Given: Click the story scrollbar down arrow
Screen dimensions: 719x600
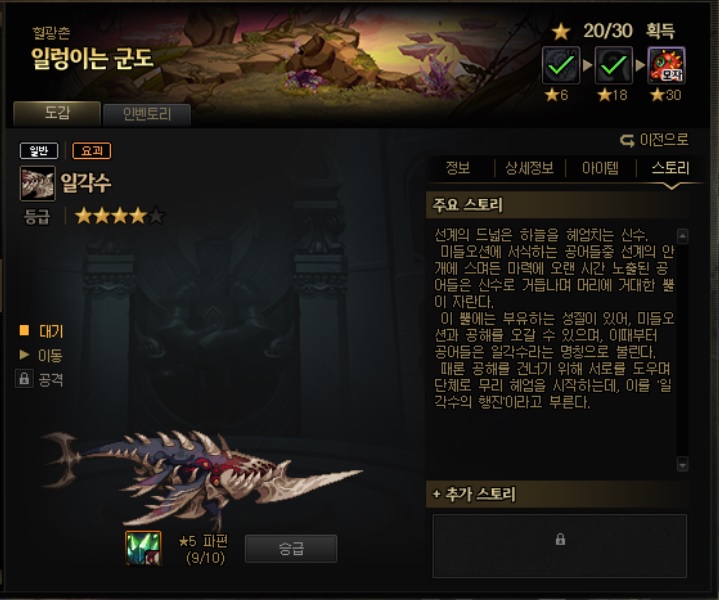Looking at the screenshot, I should (682, 464).
